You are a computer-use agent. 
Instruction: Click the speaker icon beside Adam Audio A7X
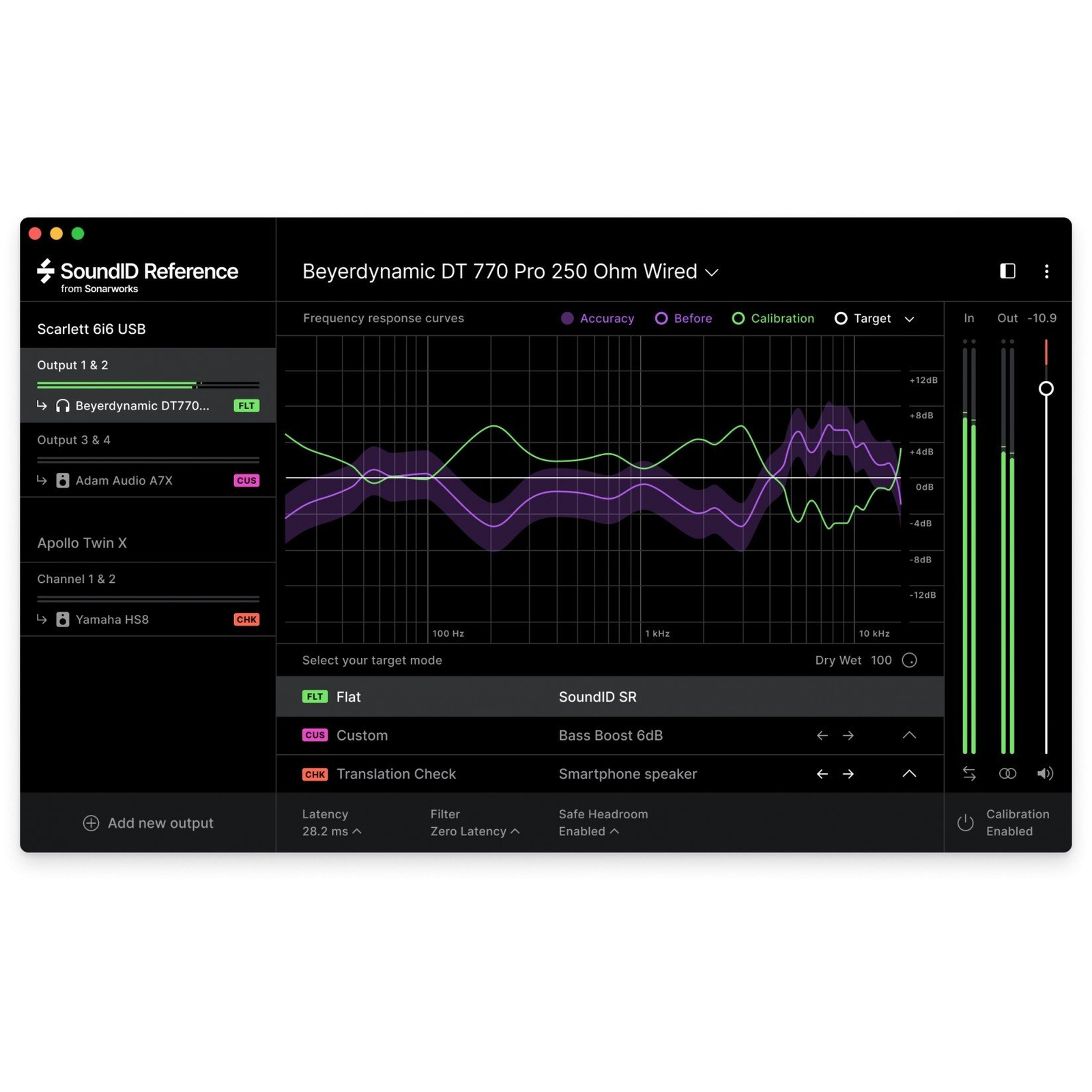coord(63,480)
